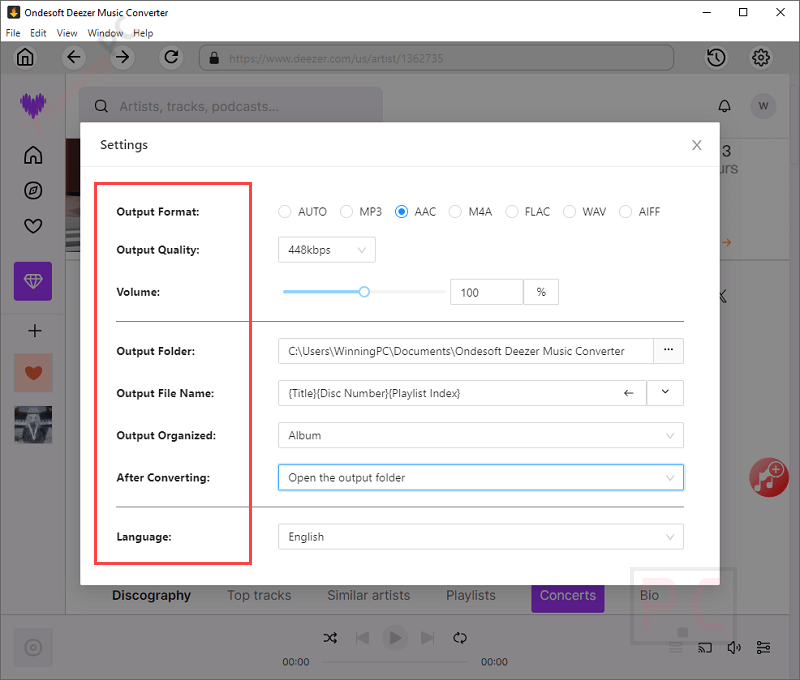This screenshot has height=680, width=800.
Task: Click the red add-to-convert music button
Action: point(769,477)
